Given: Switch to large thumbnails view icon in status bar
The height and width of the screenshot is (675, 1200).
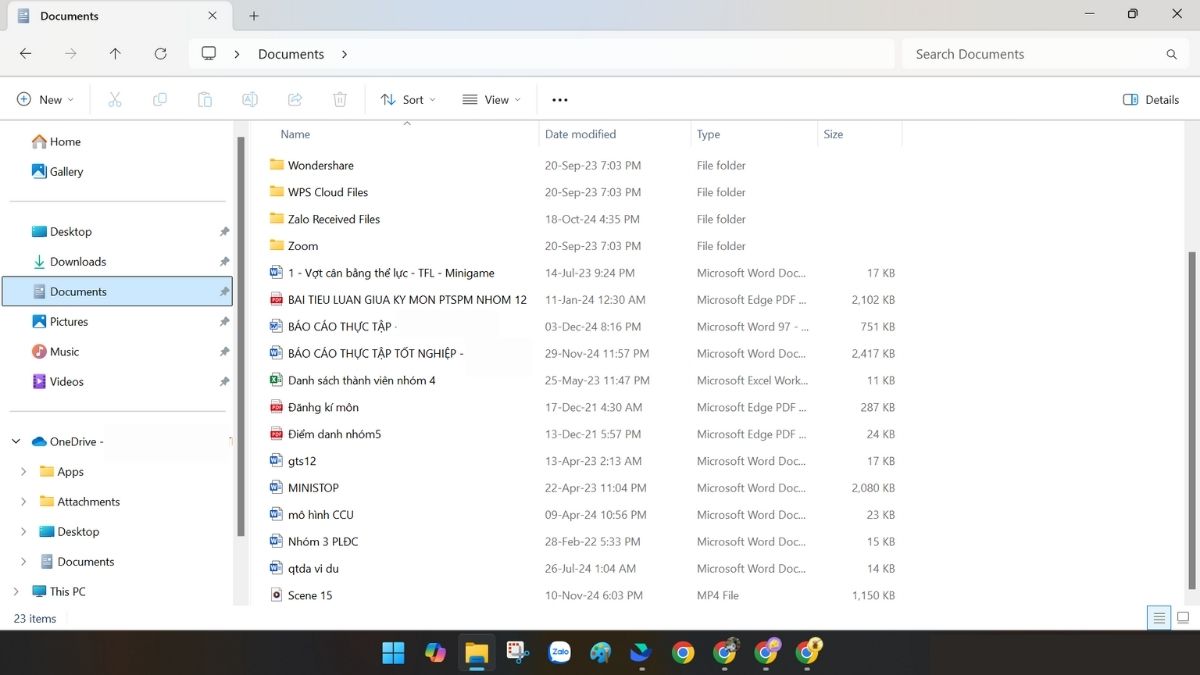Looking at the screenshot, I should pos(1183,618).
